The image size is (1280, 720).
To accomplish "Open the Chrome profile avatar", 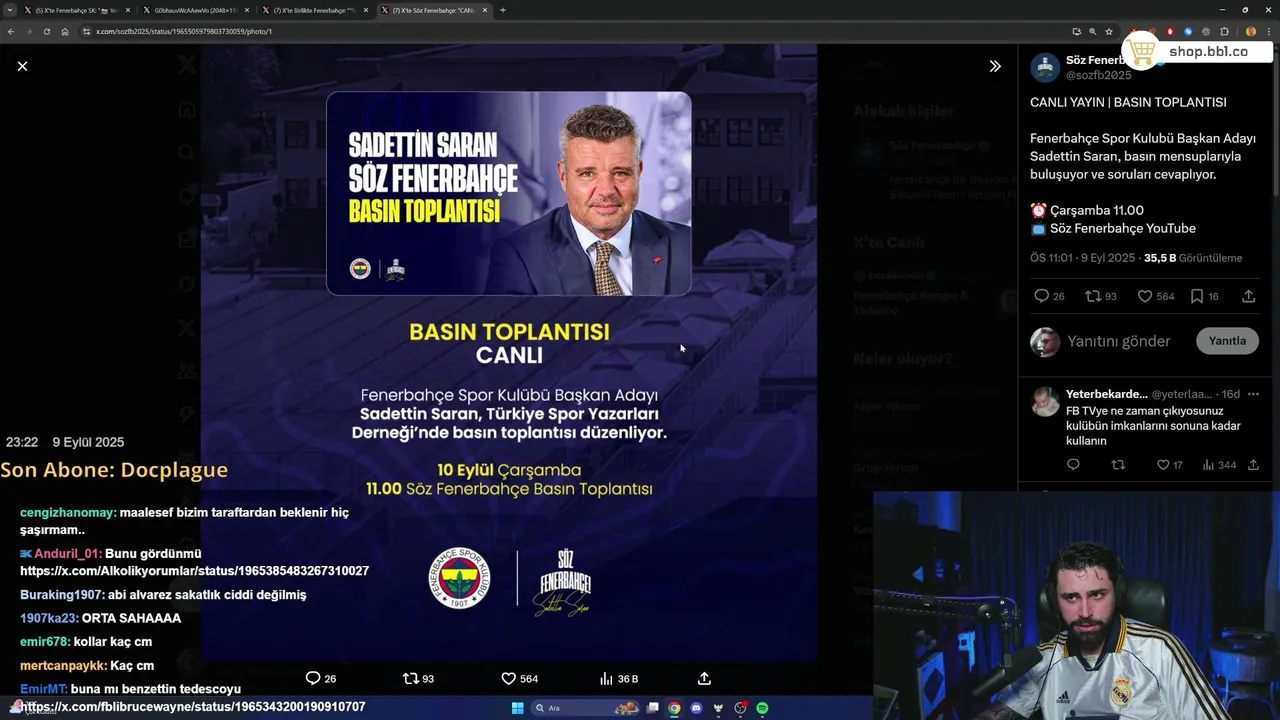I will point(1251,31).
